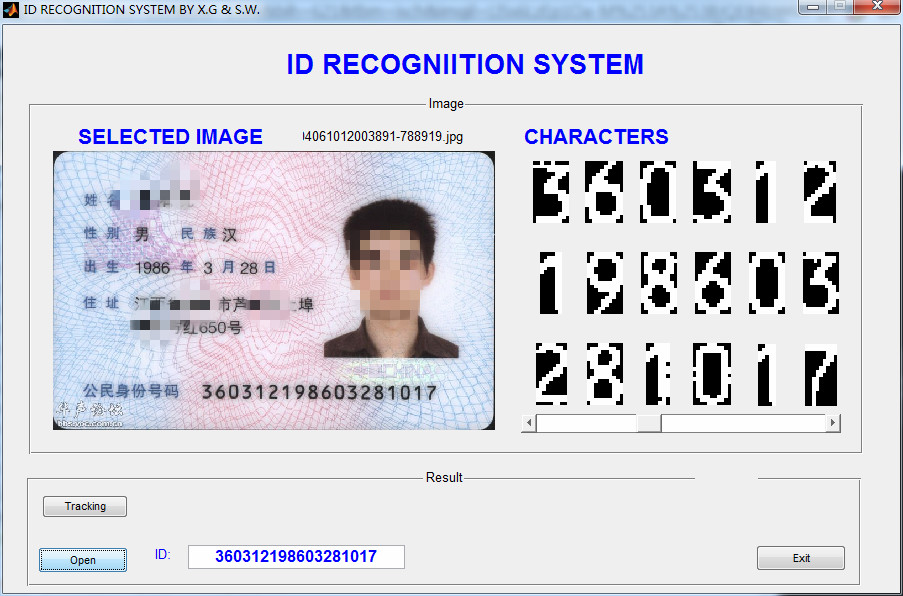The width and height of the screenshot is (903, 596).
Task: Click digit 8 in the bottom character row
Action: pos(604,375)
